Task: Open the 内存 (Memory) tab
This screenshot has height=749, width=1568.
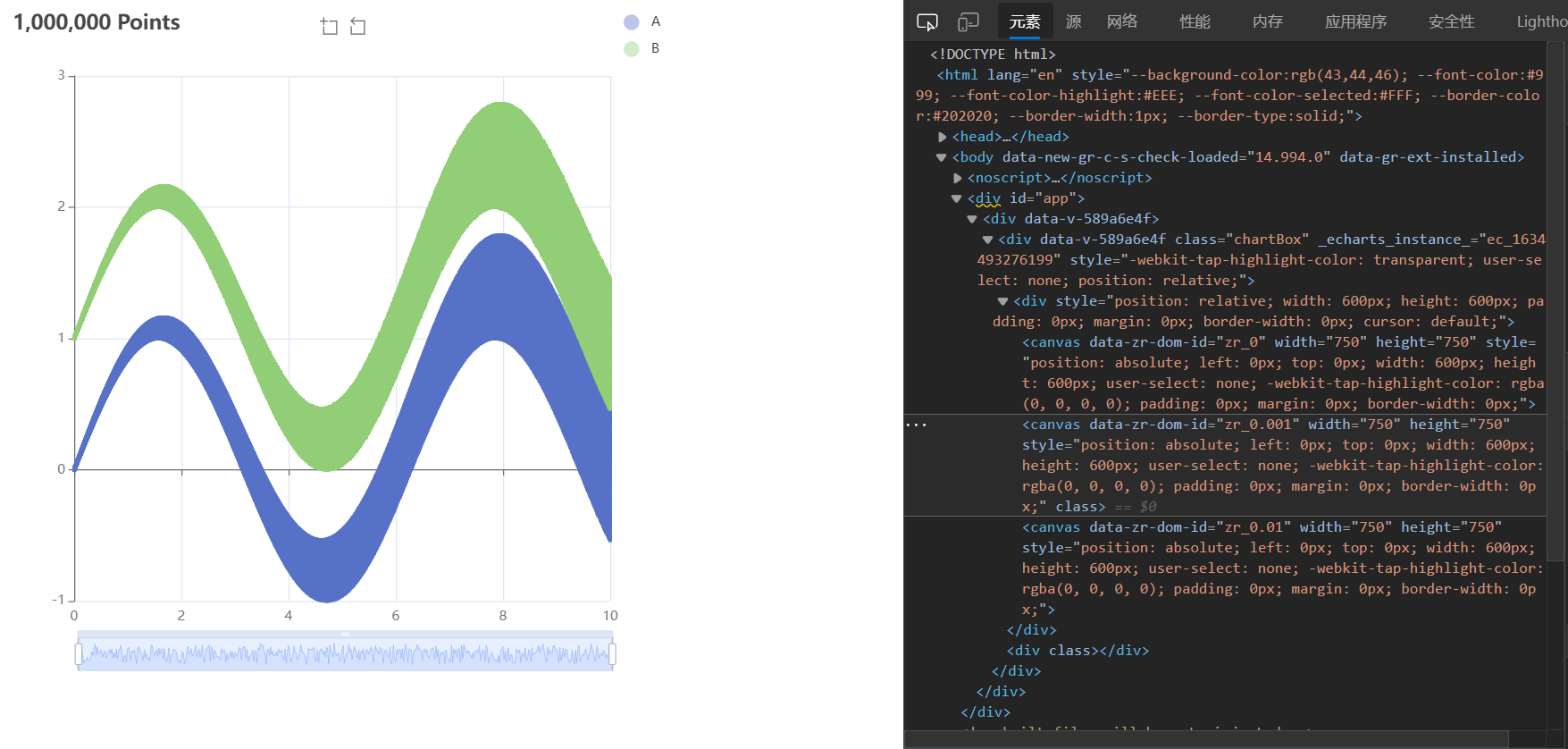Action: tap(1268, 21)
